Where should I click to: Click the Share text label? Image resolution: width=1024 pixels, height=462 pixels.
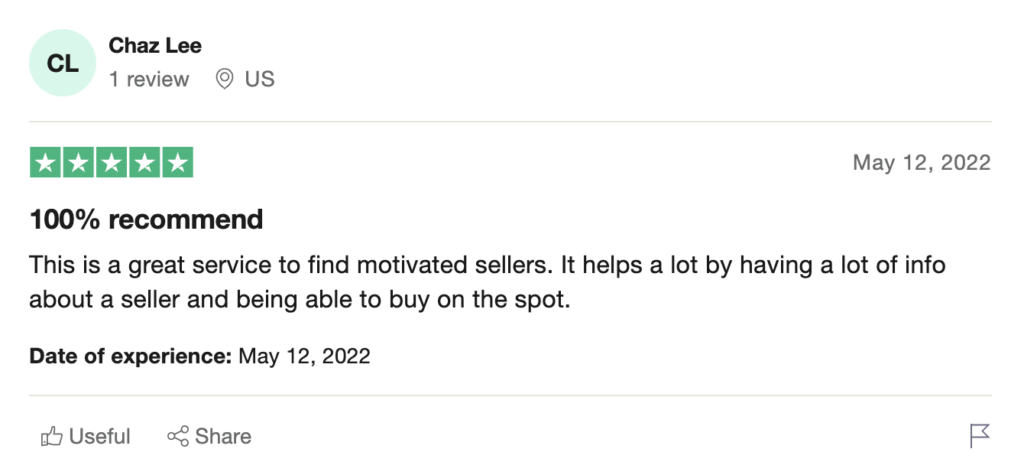[223, 436]
